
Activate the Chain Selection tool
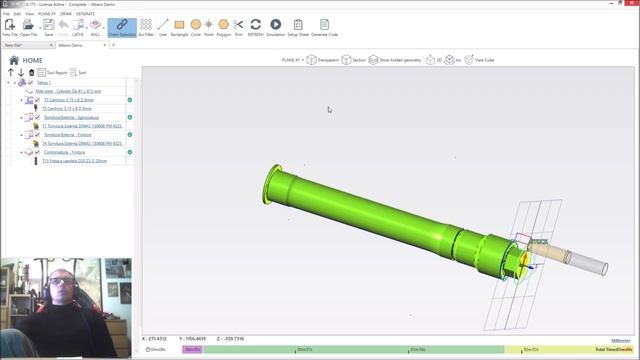(122, 28)
